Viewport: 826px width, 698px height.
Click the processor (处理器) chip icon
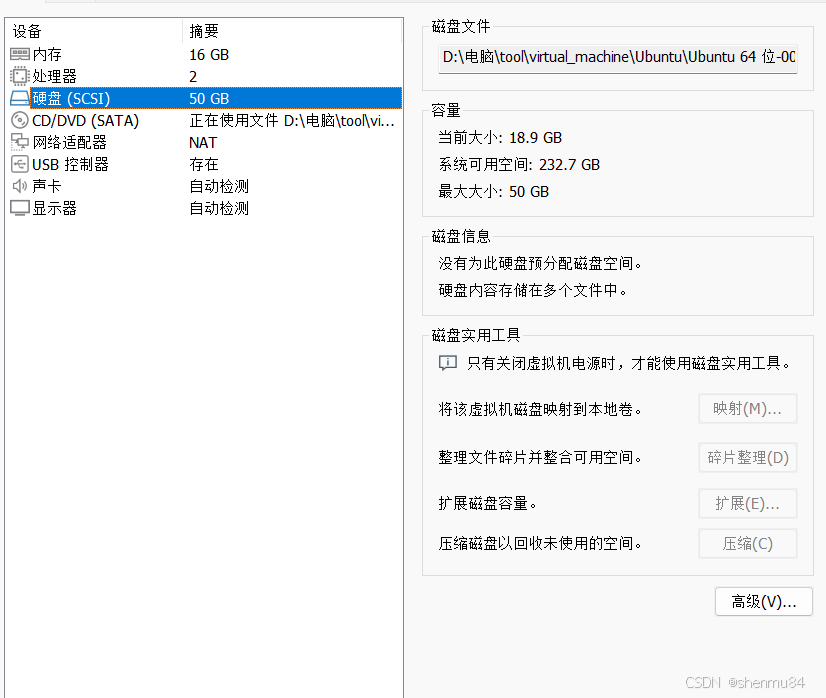coord(19,77)
